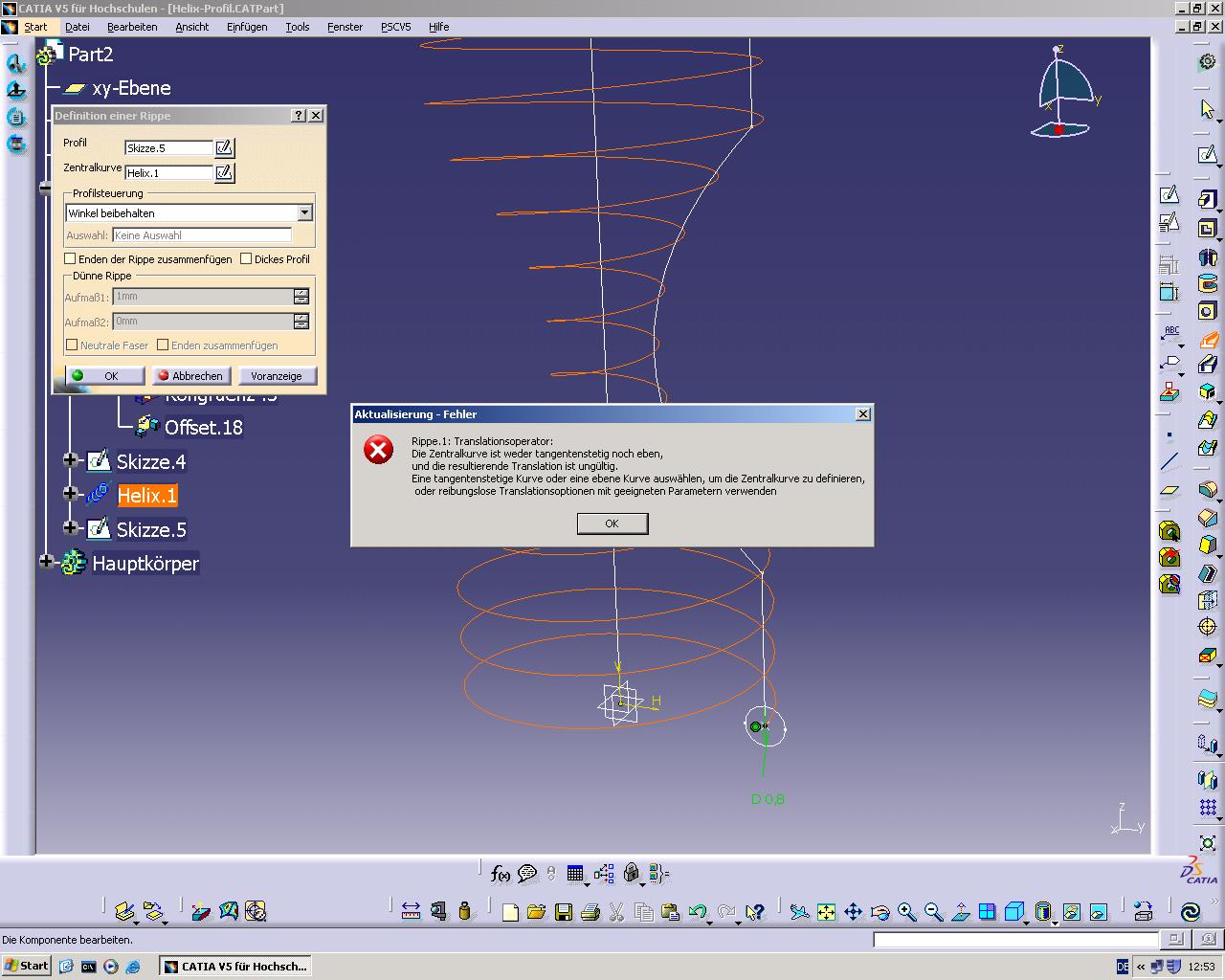Click the Save diskette icon
Screen dimensions: 1225x980
(x=563, y=912)
